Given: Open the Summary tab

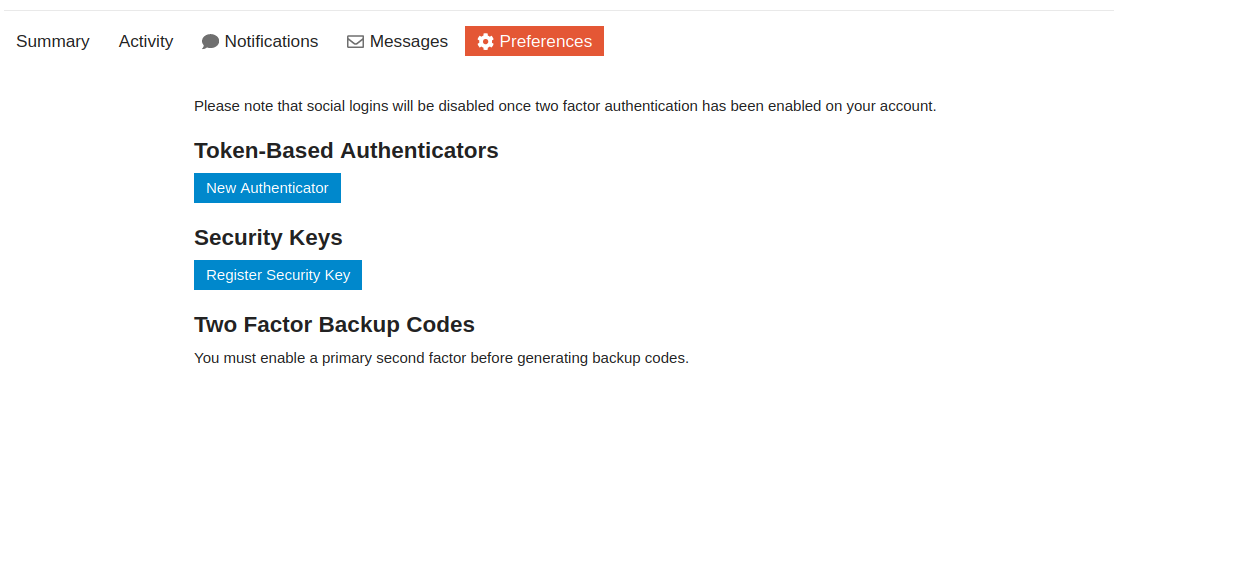Looking at the screenshot, I should [53, 42].
